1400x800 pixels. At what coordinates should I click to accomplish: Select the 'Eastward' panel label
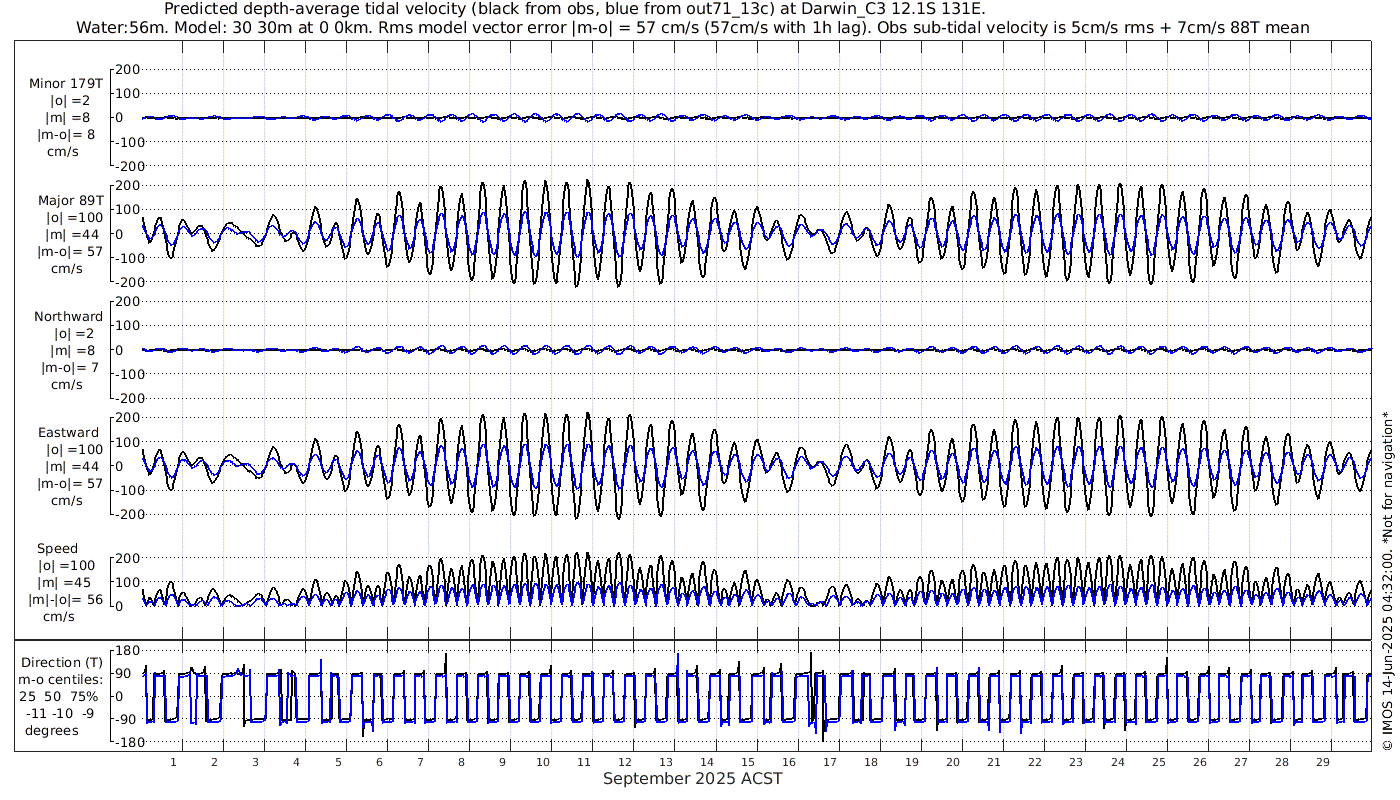68,433
